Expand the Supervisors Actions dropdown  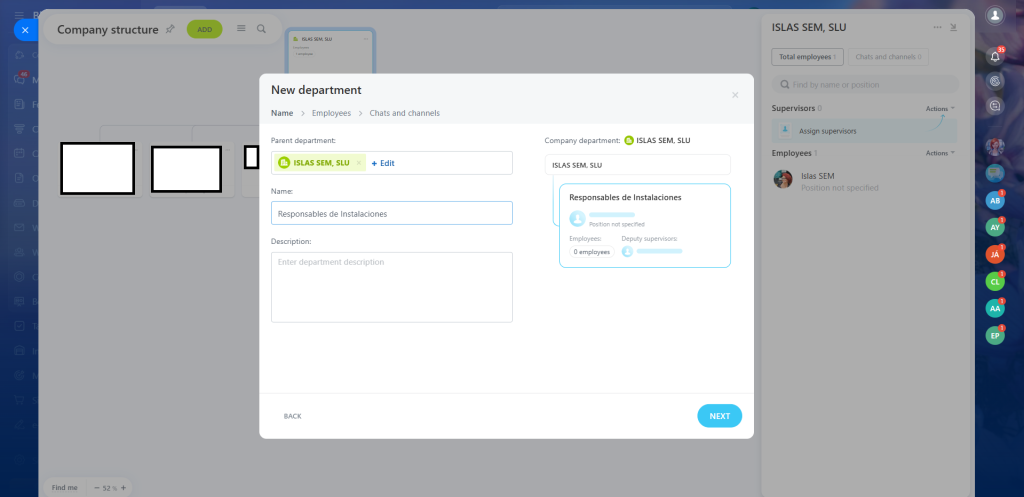[x=940, y=108]
